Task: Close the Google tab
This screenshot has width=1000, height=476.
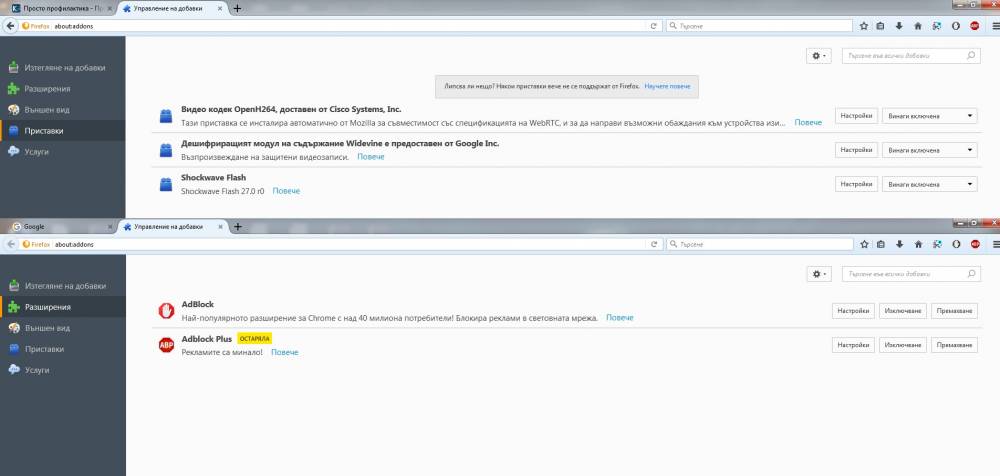Action: (109, 227)
